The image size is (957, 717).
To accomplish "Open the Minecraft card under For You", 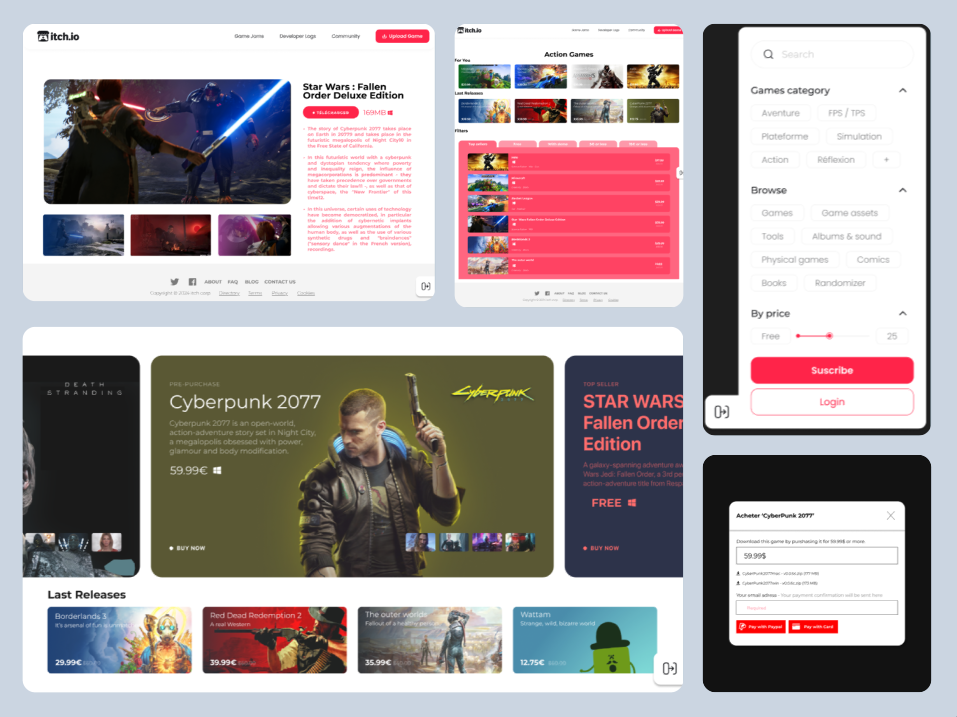I will pos(484,76).
